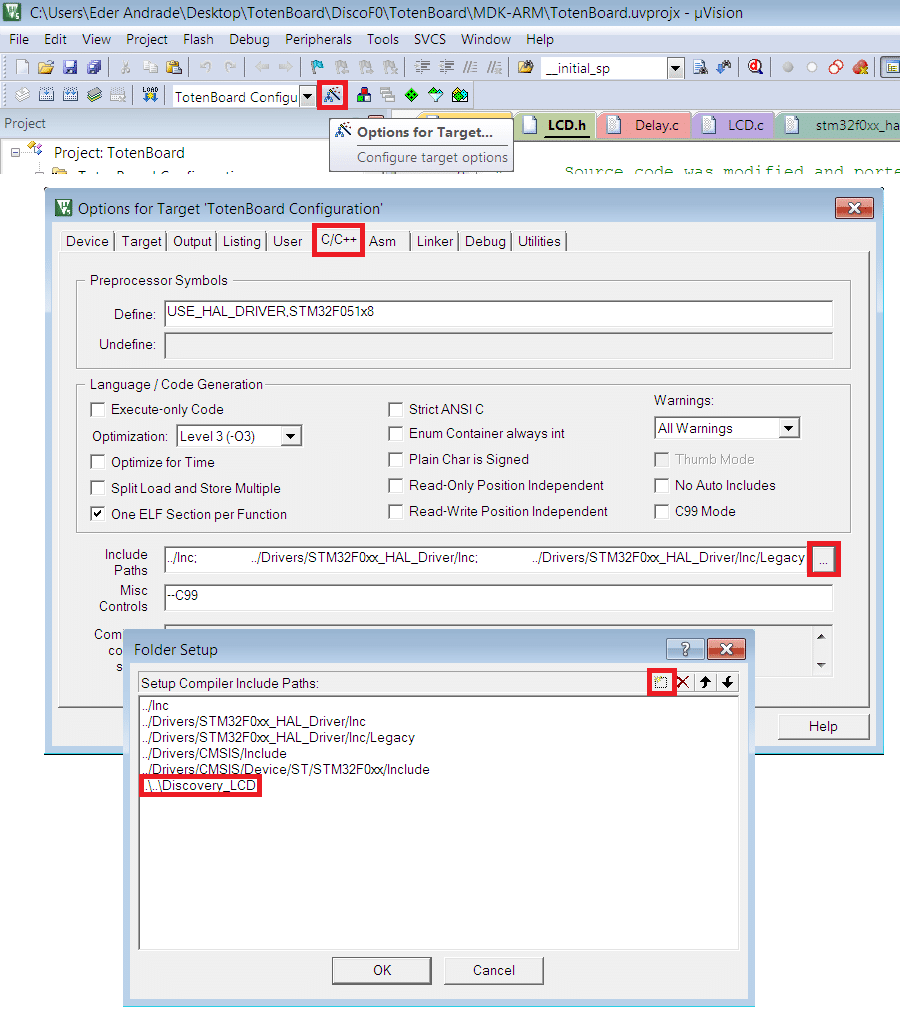This screenshot has width=900, height=1009.
Task: Expand the TotenBoard Configuration target dropdown
Action: tap(307, 97)
